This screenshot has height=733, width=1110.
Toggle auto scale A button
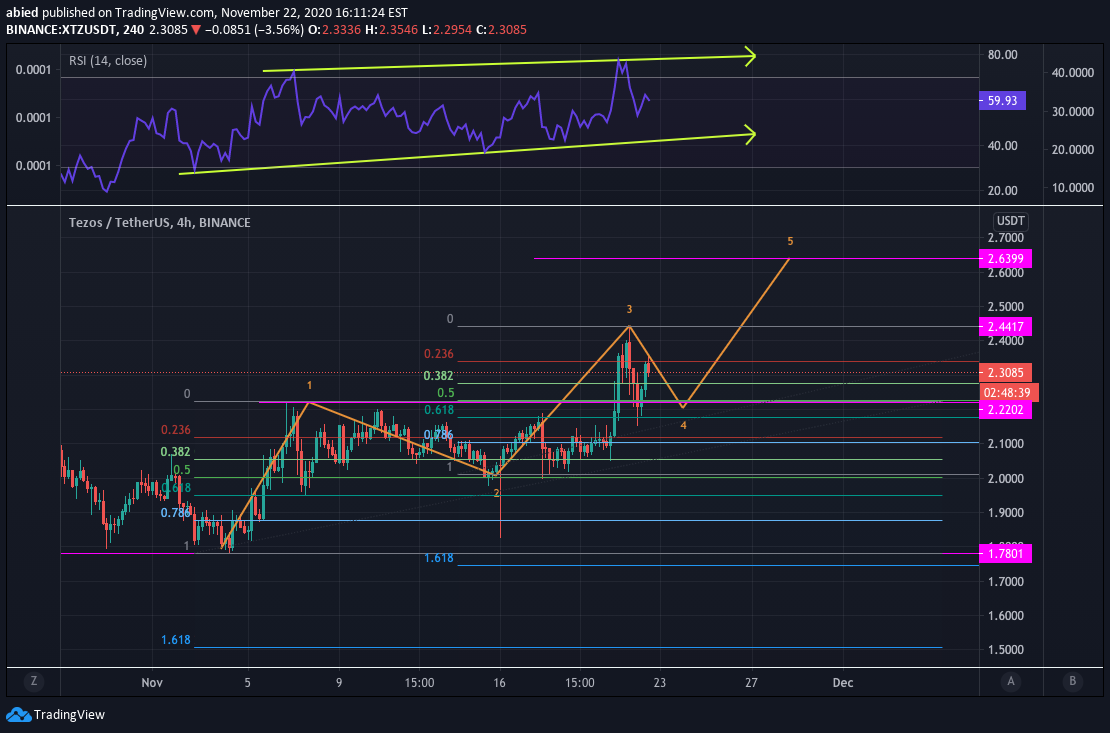(x=1011, y=681)
